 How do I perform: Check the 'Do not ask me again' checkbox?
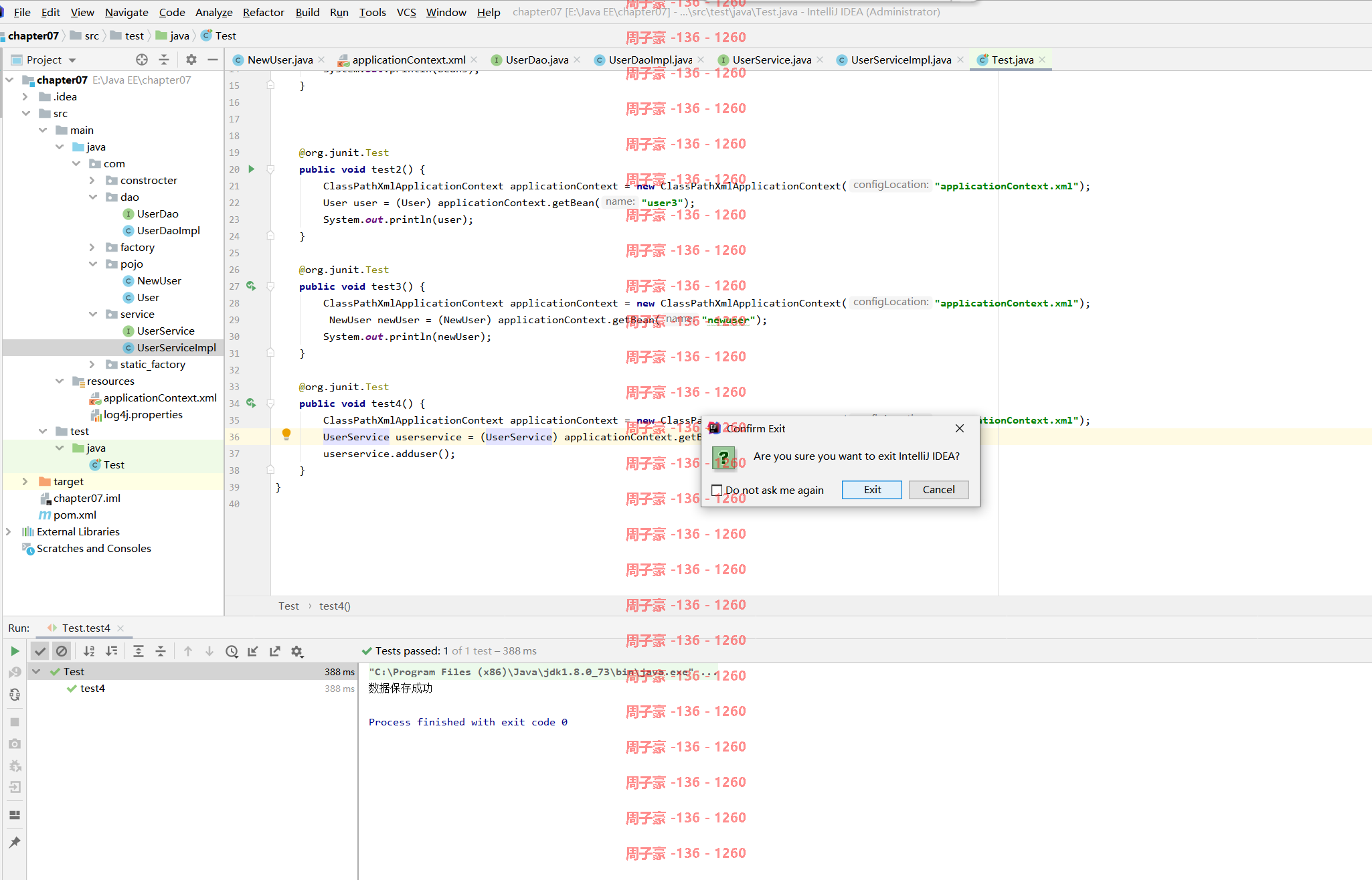click(717, 490)
